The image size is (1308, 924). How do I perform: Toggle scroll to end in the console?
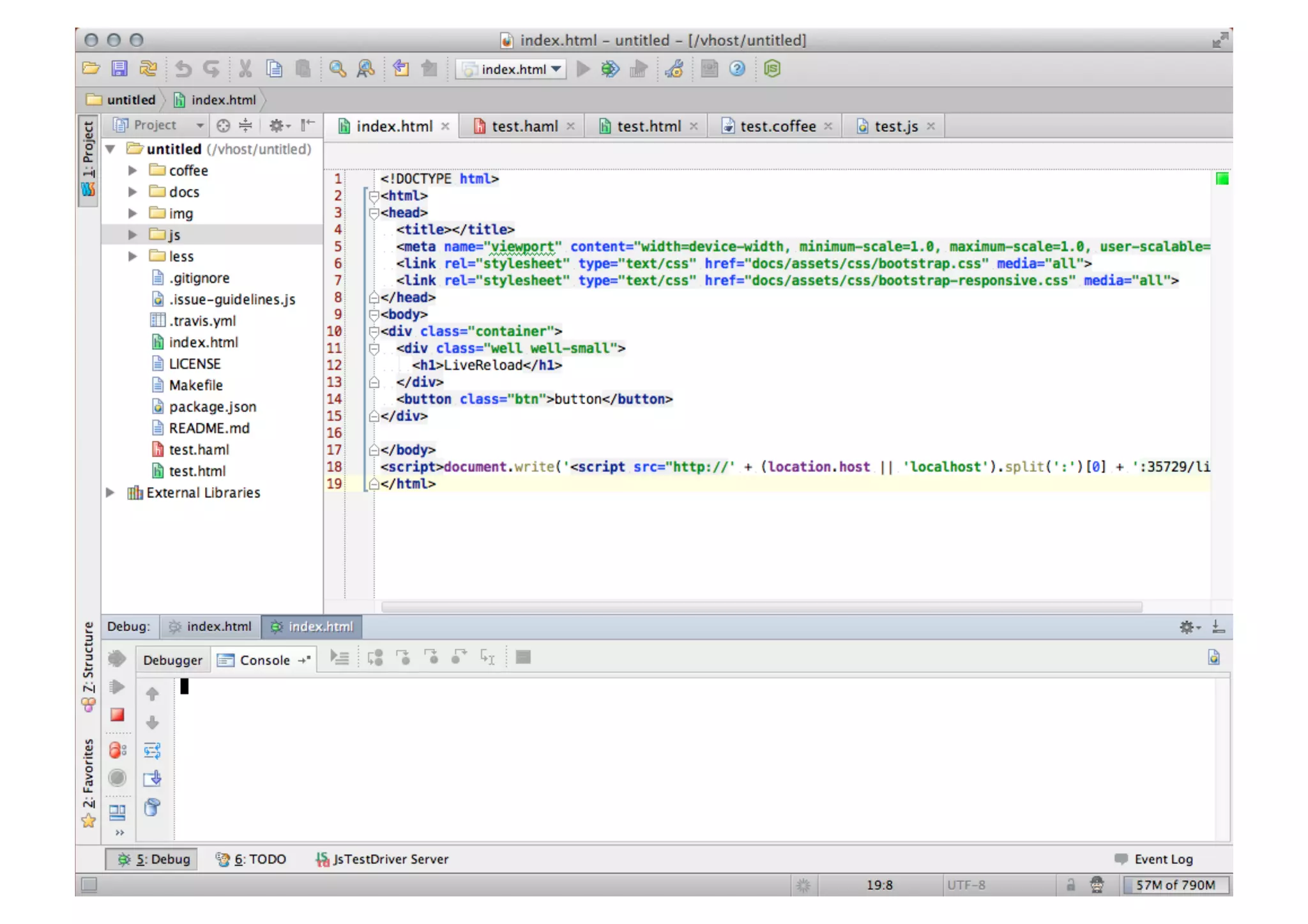(x=153, y=778)
